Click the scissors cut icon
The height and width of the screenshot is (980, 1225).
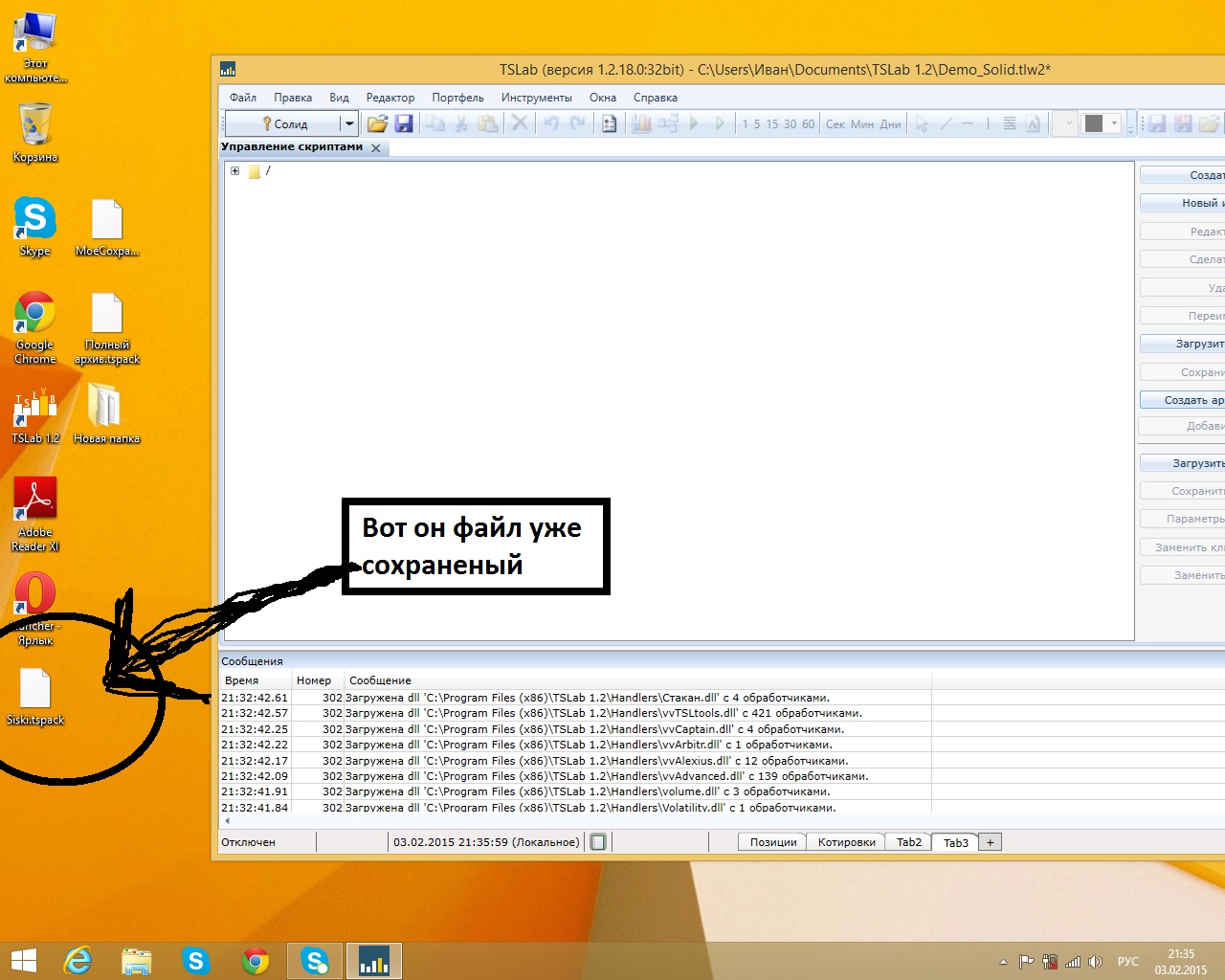461,123
